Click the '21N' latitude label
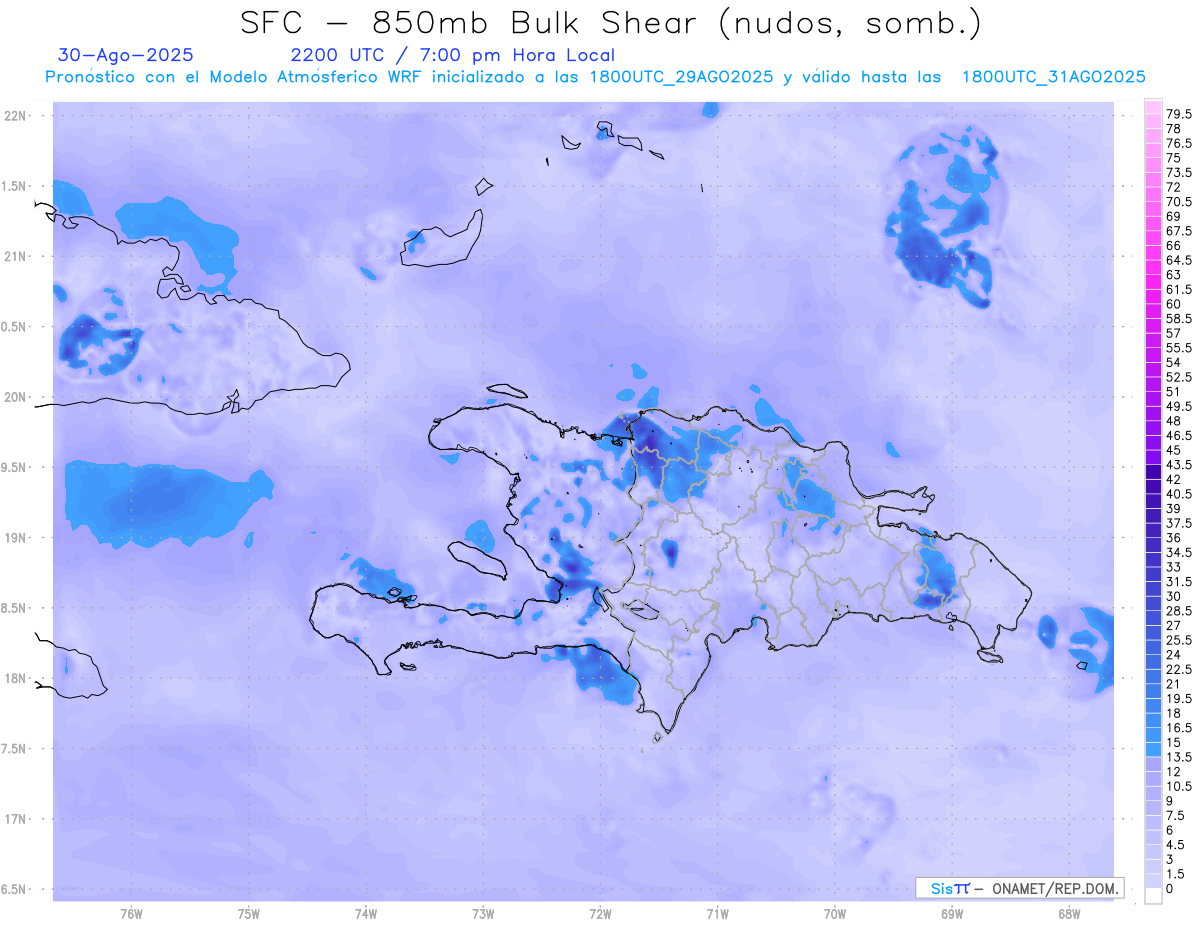 [x=17, y=256]
